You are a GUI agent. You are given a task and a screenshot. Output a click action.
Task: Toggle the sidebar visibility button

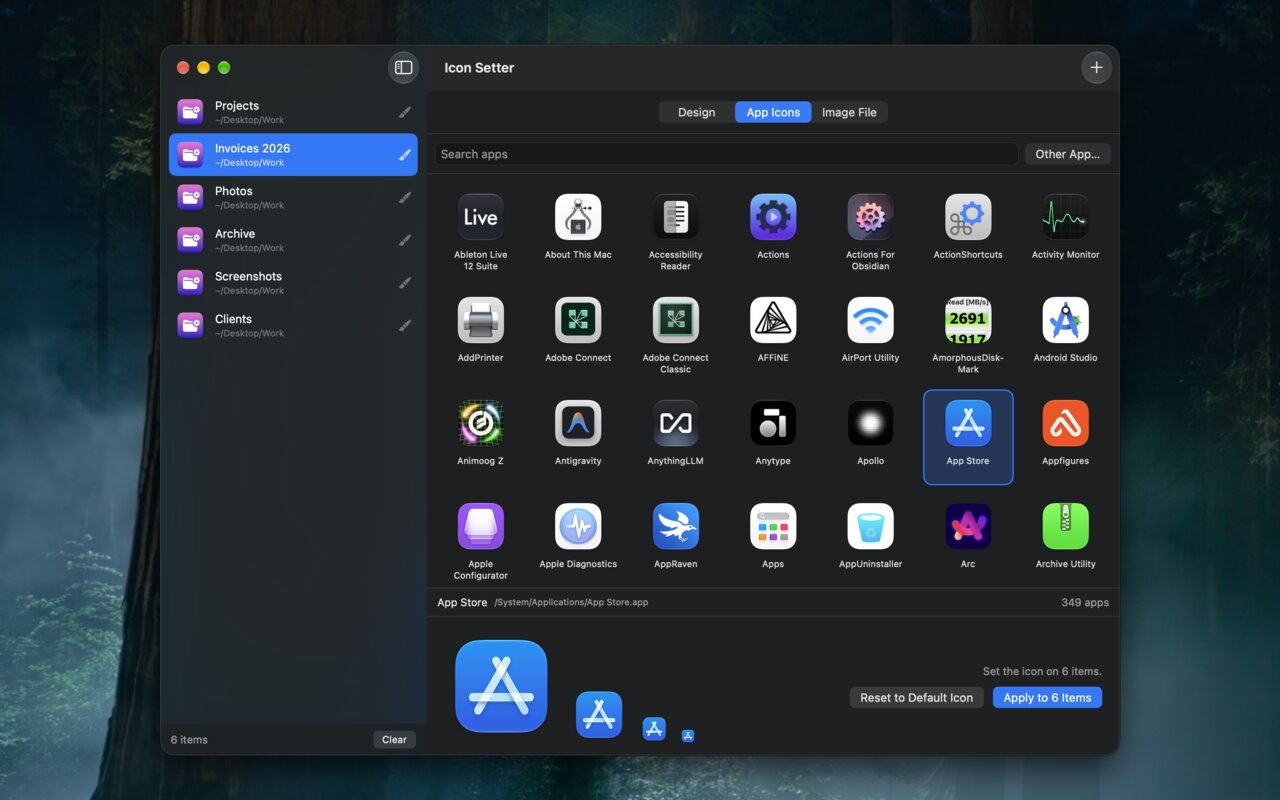coord(403,67)
